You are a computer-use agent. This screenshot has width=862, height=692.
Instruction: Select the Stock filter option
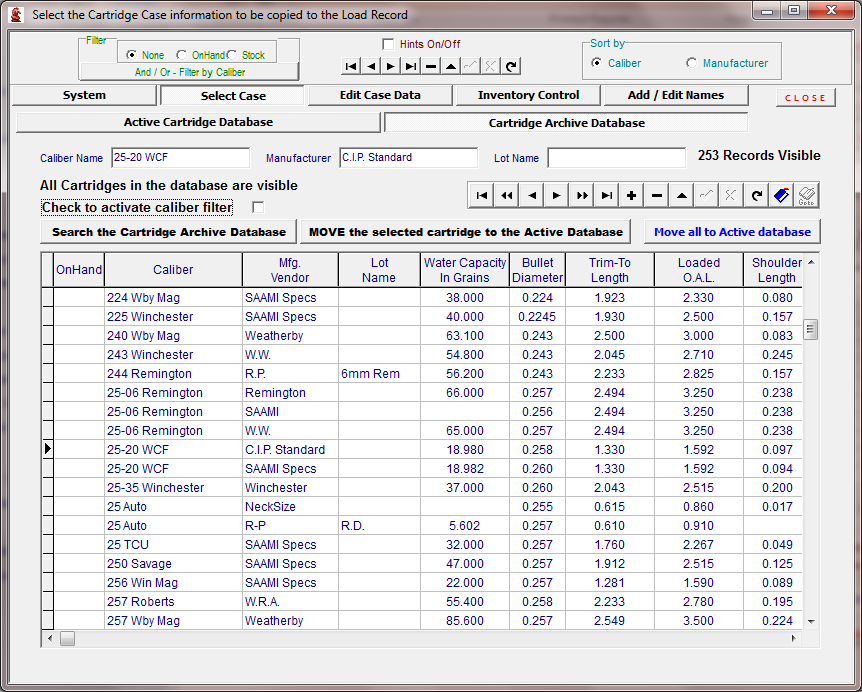click(232, 55)
